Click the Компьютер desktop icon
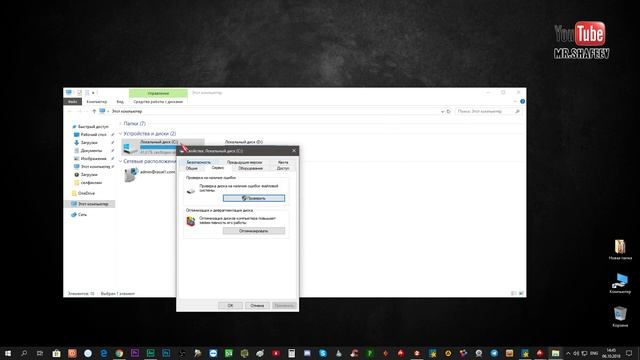 pos(620,283)
